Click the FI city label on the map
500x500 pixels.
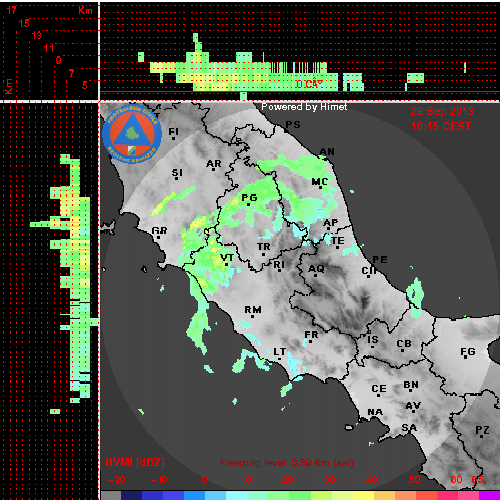pos(174,132)
